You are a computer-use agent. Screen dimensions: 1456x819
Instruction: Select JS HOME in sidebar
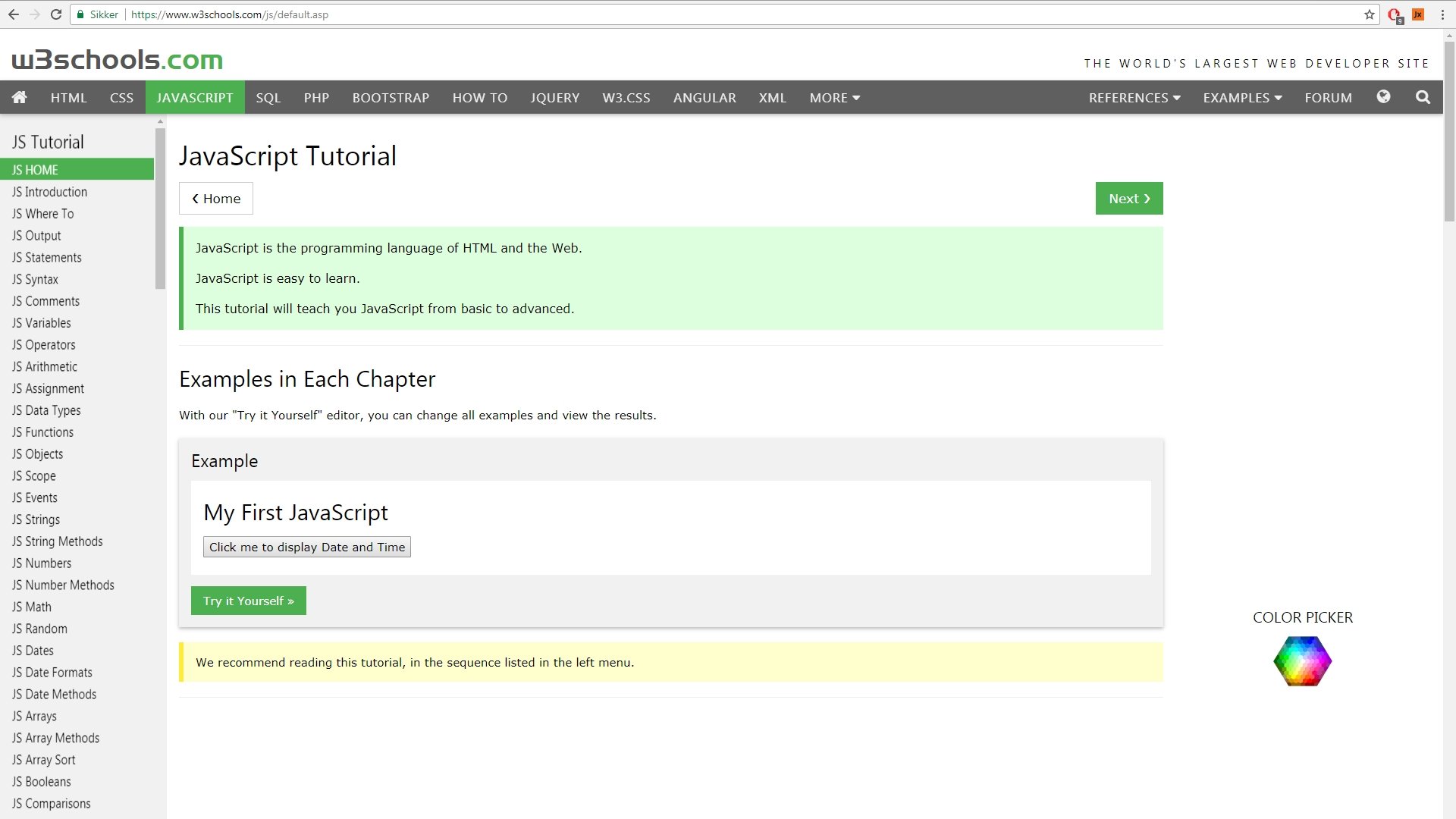pos(77,169)
